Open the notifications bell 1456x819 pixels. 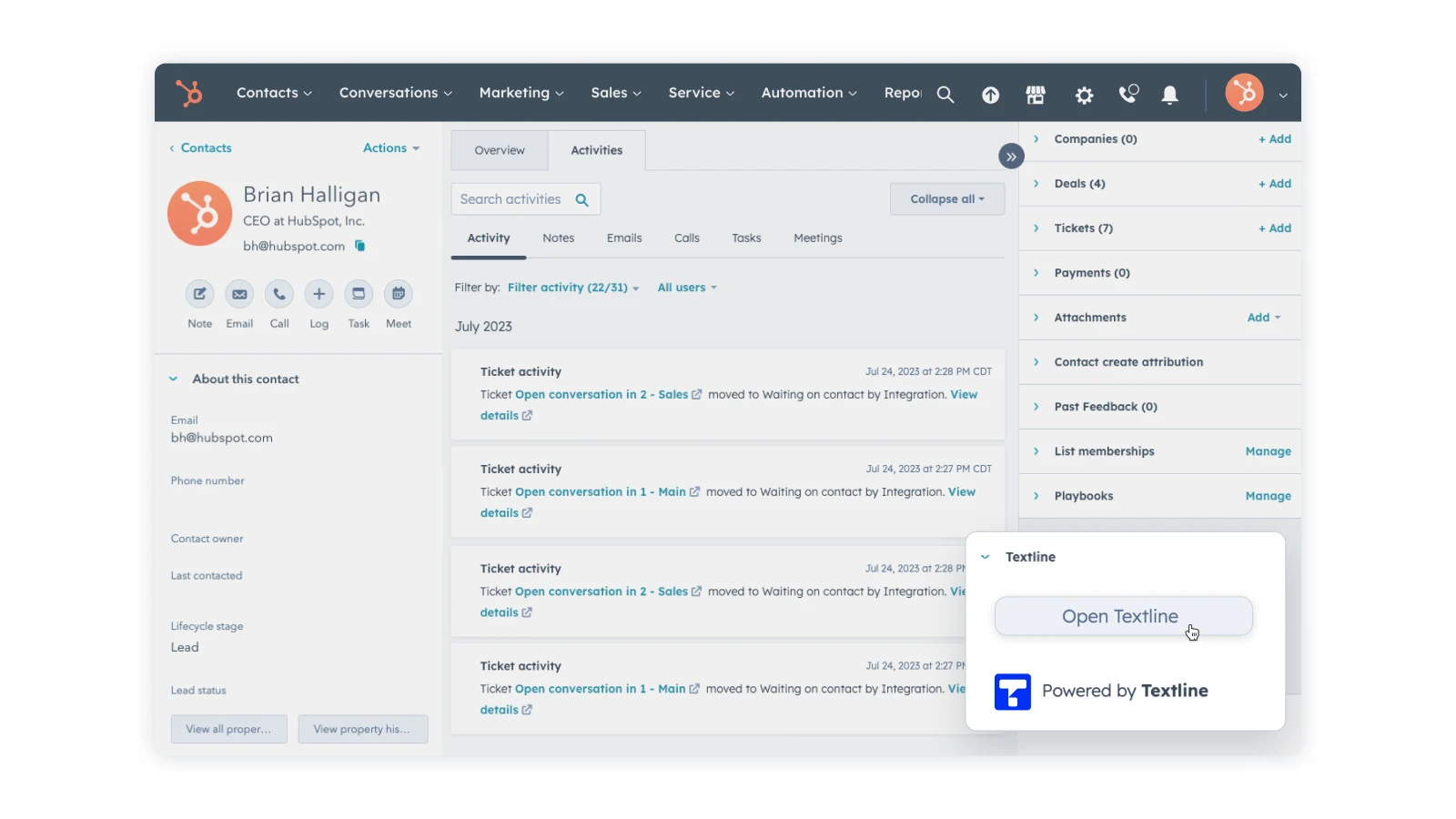pos(1170,95)
